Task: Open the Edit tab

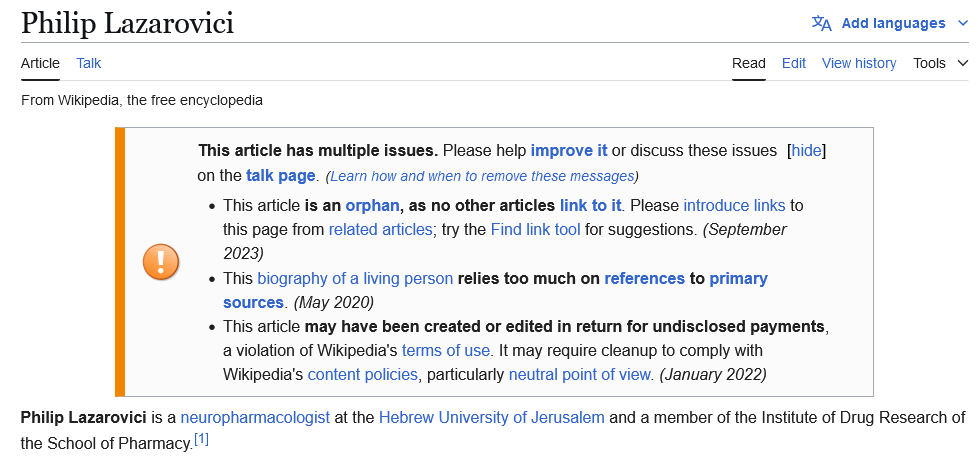Action: pos(794,63)
